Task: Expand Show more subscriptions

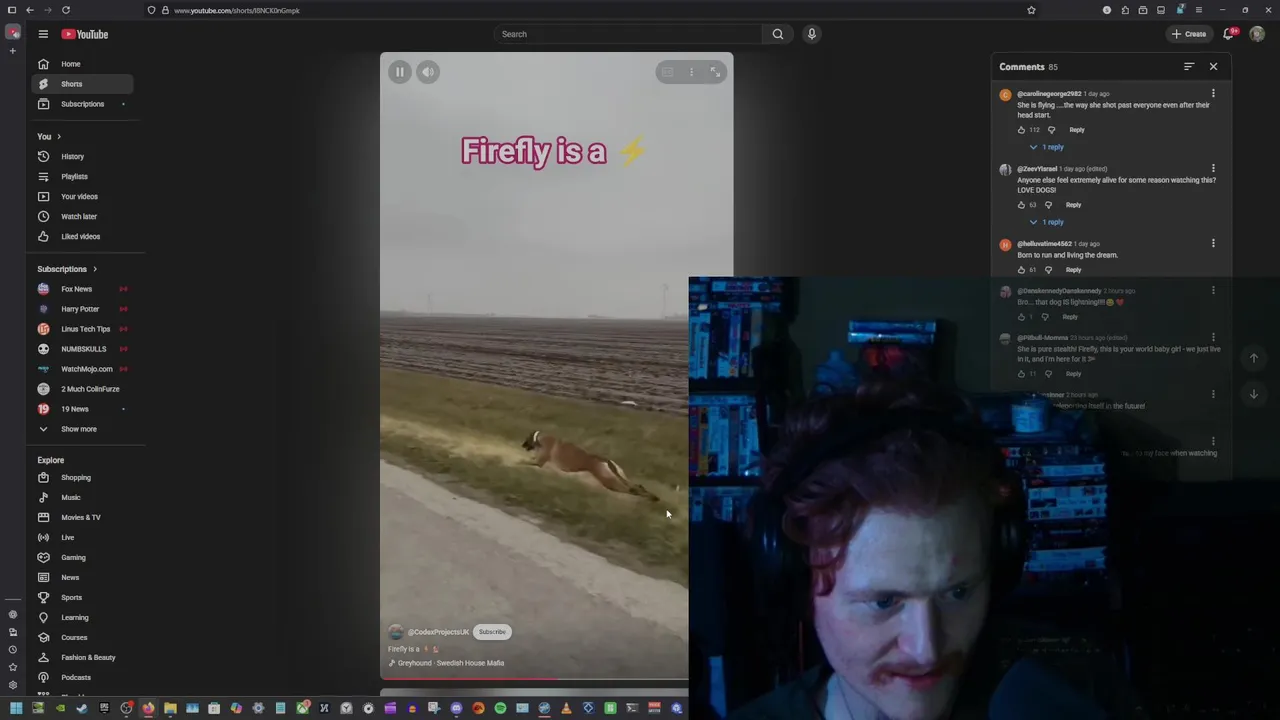Action: pyautogui.click(x=80, y=429)
